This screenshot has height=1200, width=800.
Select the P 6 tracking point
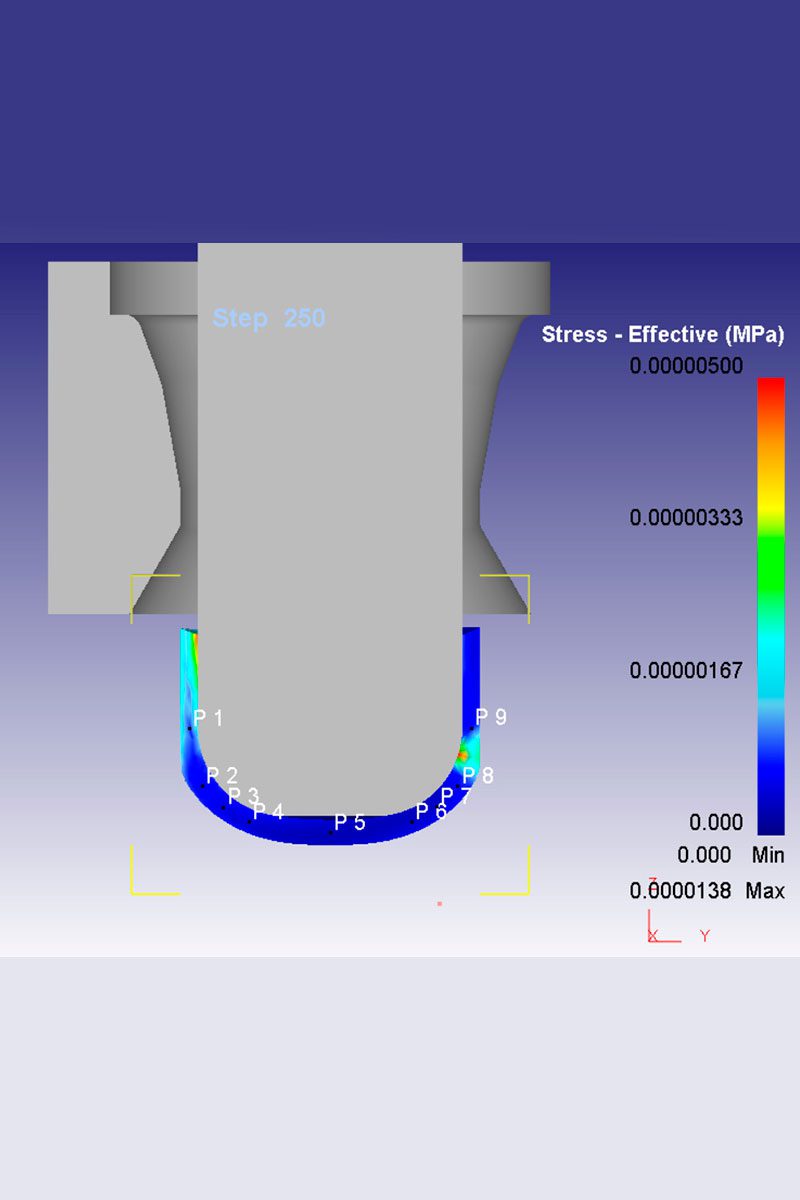point(431,811)
